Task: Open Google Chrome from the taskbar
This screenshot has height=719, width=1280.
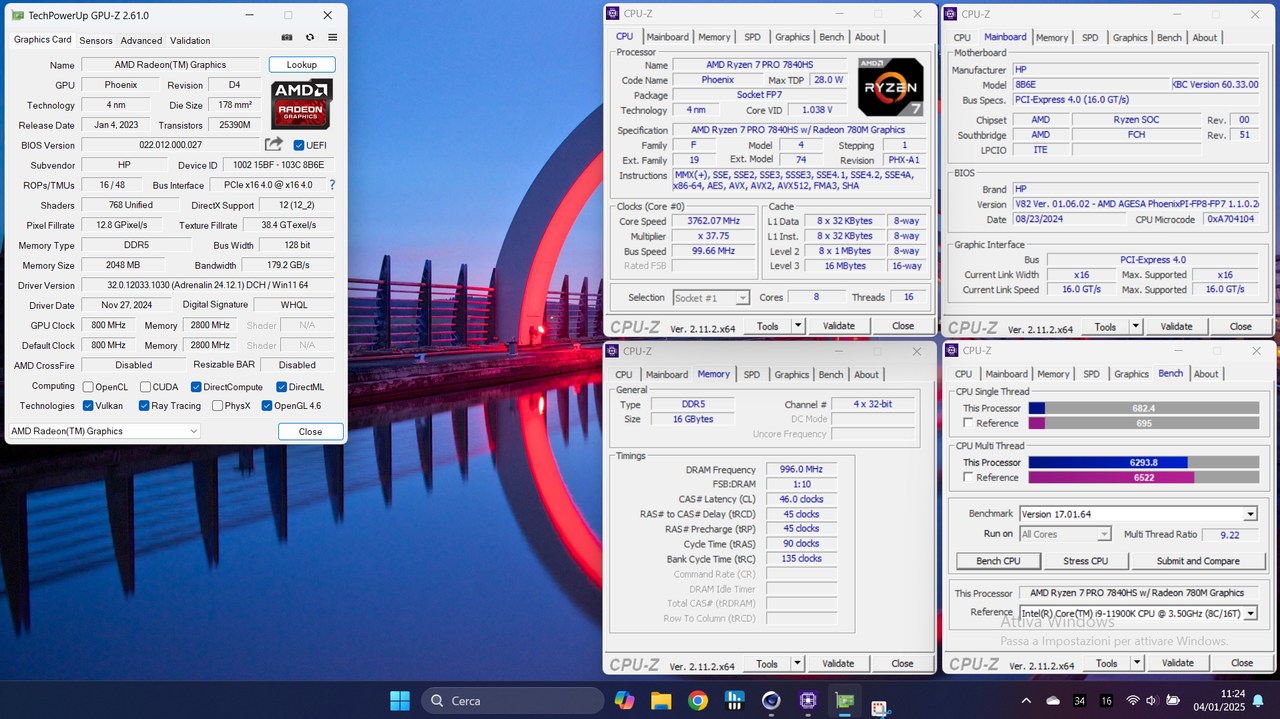Action: pos(698,700)
